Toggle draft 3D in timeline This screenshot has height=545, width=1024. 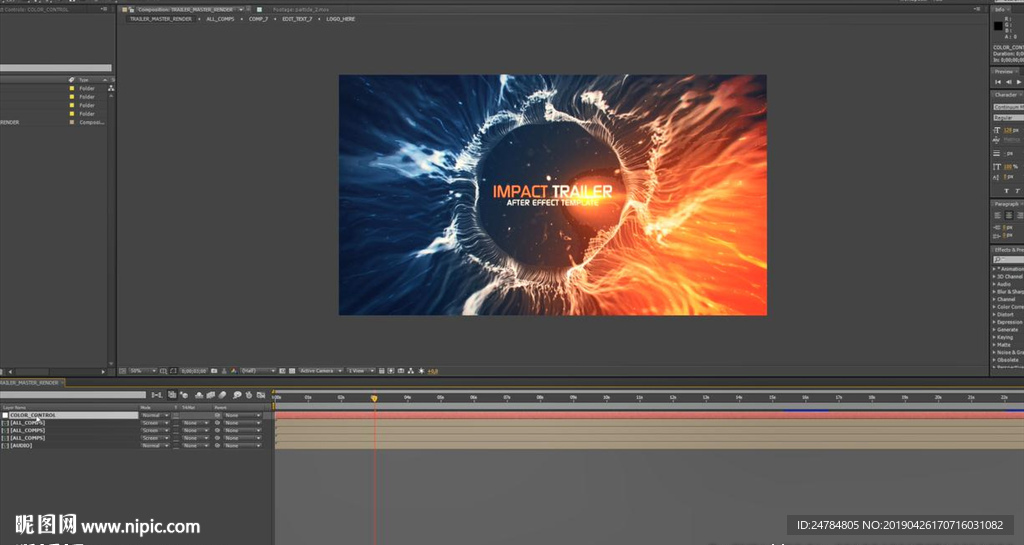[x=184, y=395]
